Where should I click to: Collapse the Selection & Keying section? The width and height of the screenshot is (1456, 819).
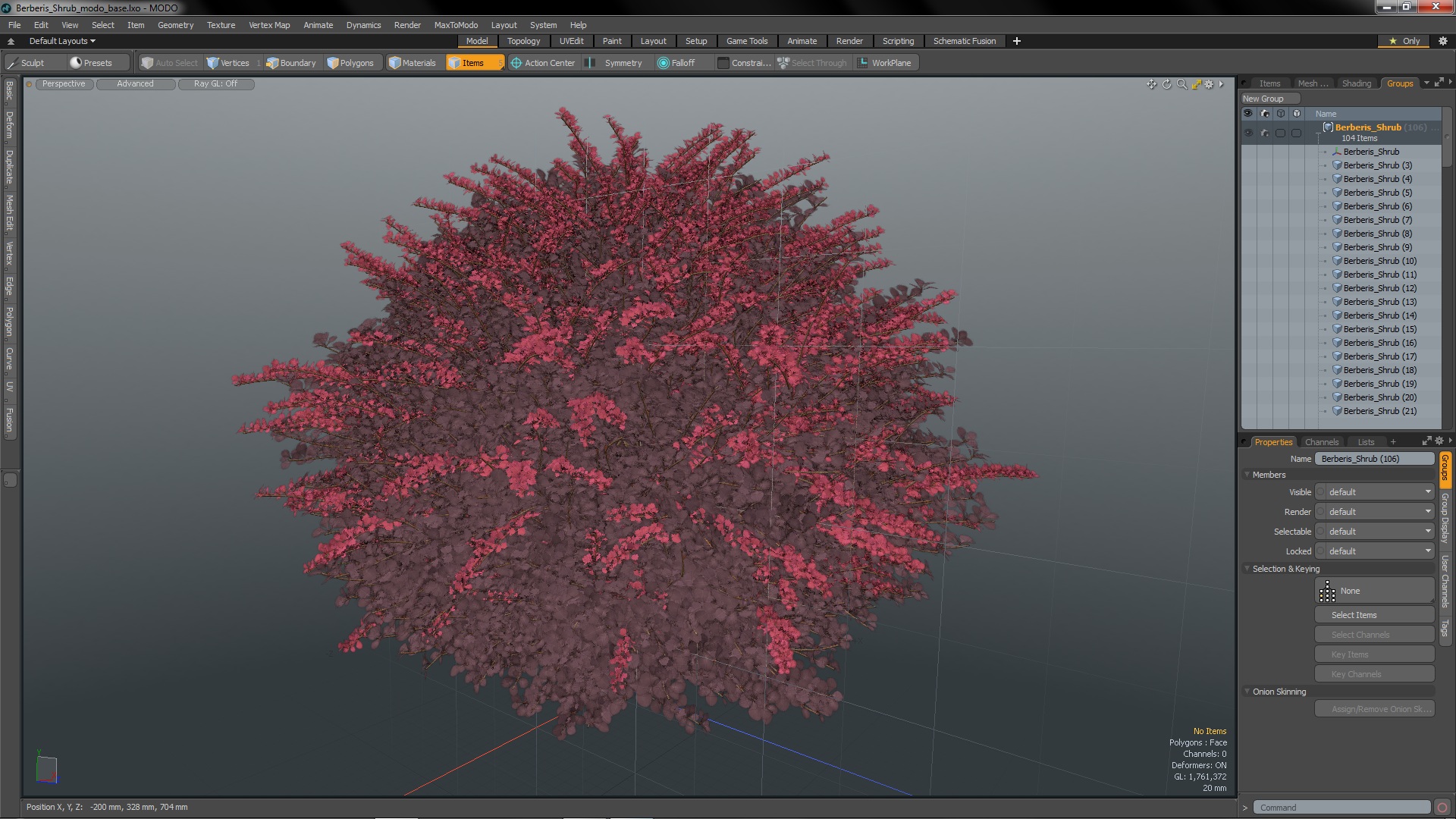pyautogui.click(x=1247, y=569)
